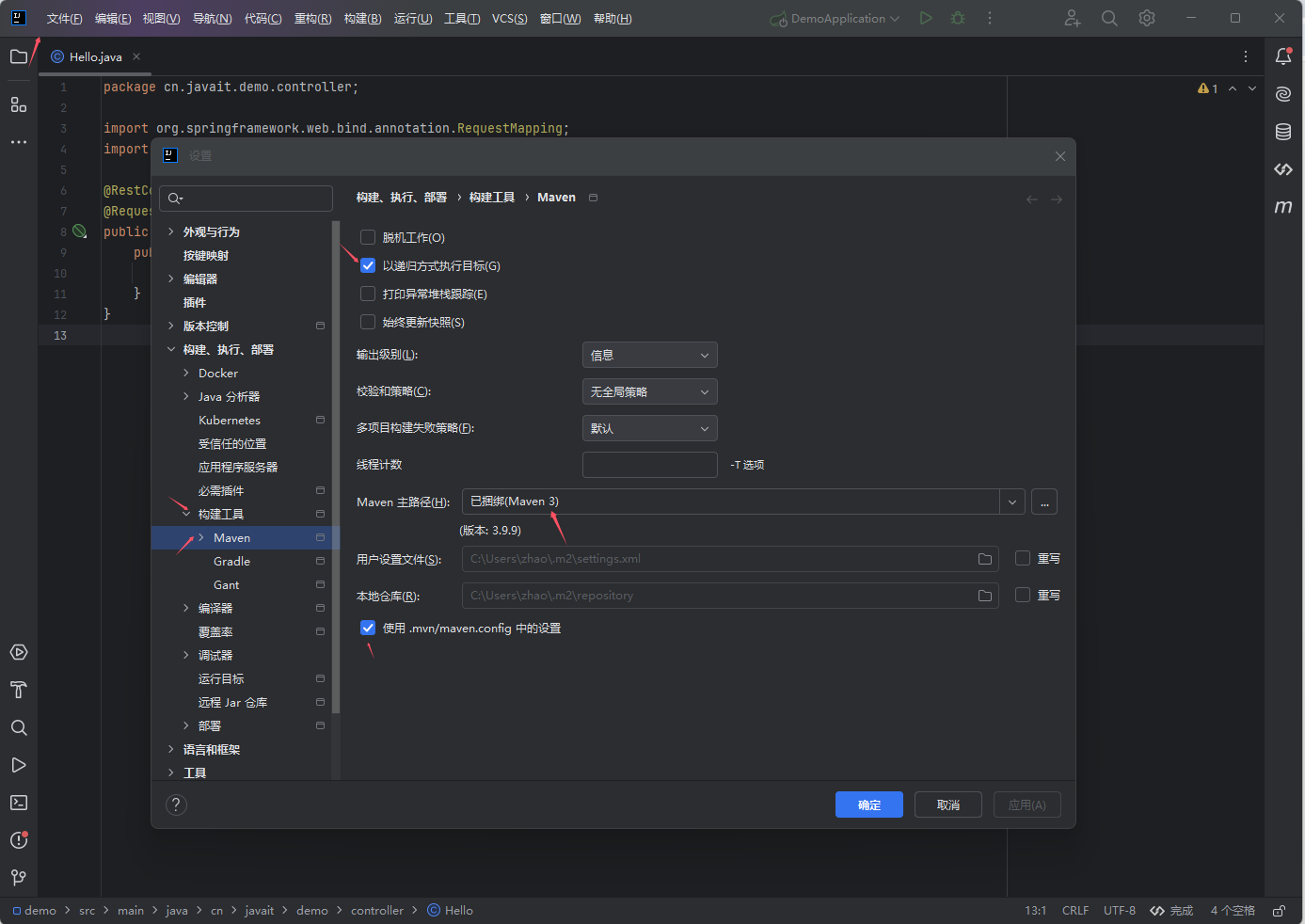Image resolution: width=1305 pixels, height=924 pixels.
Task: Enable 打印异常堆栈跟踪 checkbox
Action: click(x=368, y=294)
